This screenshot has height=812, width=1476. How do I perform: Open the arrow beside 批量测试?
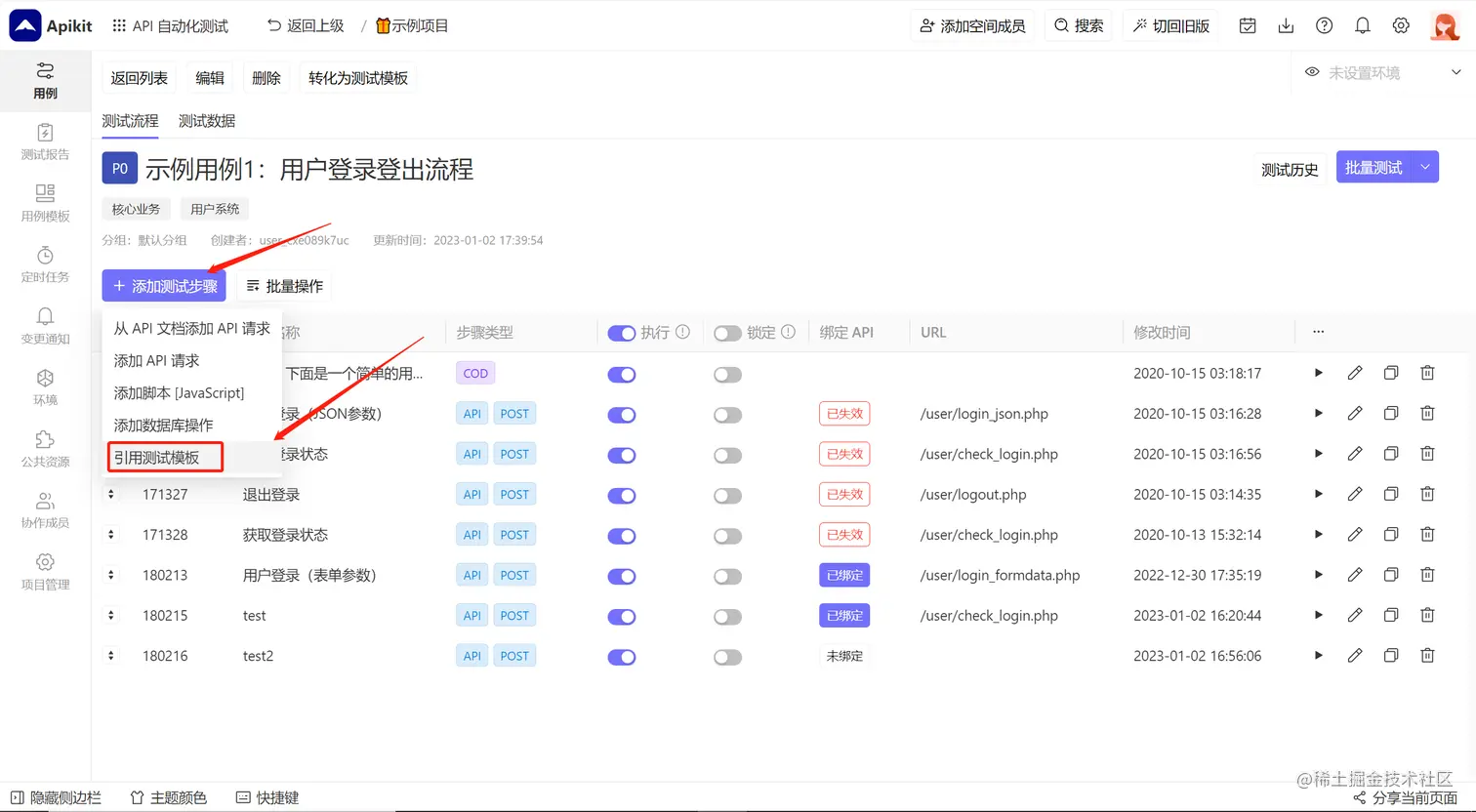[x=1425, y=168]
